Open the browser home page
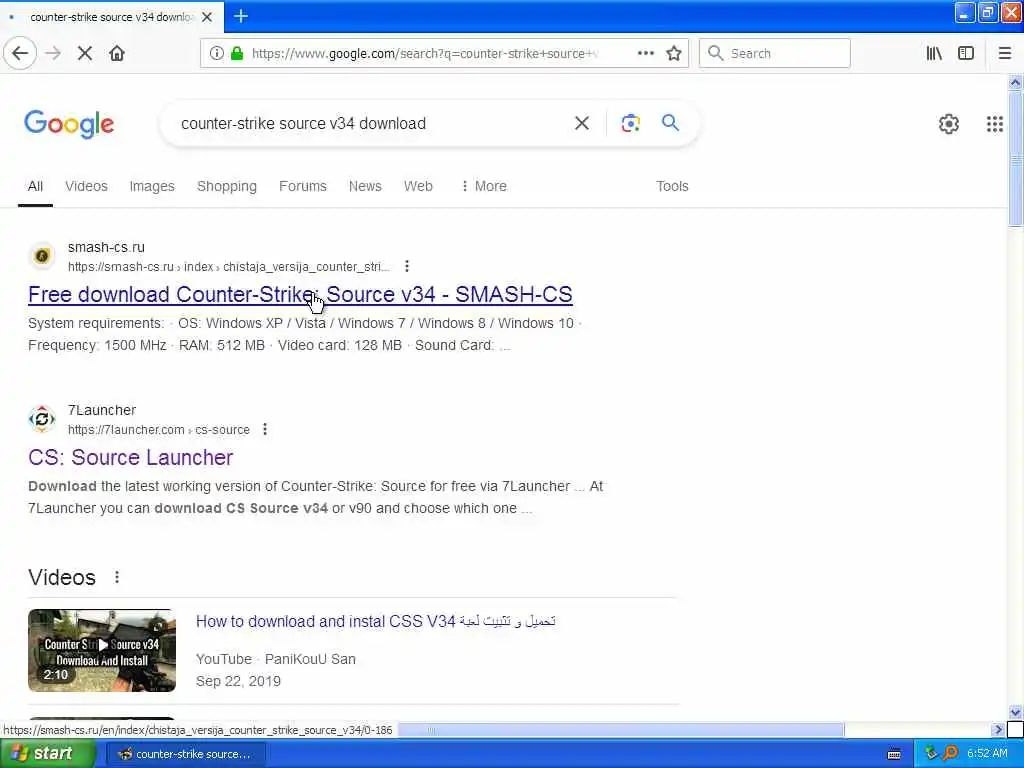Image resolution: width=1024 pixels, height=768 pixels. (117, 54)
